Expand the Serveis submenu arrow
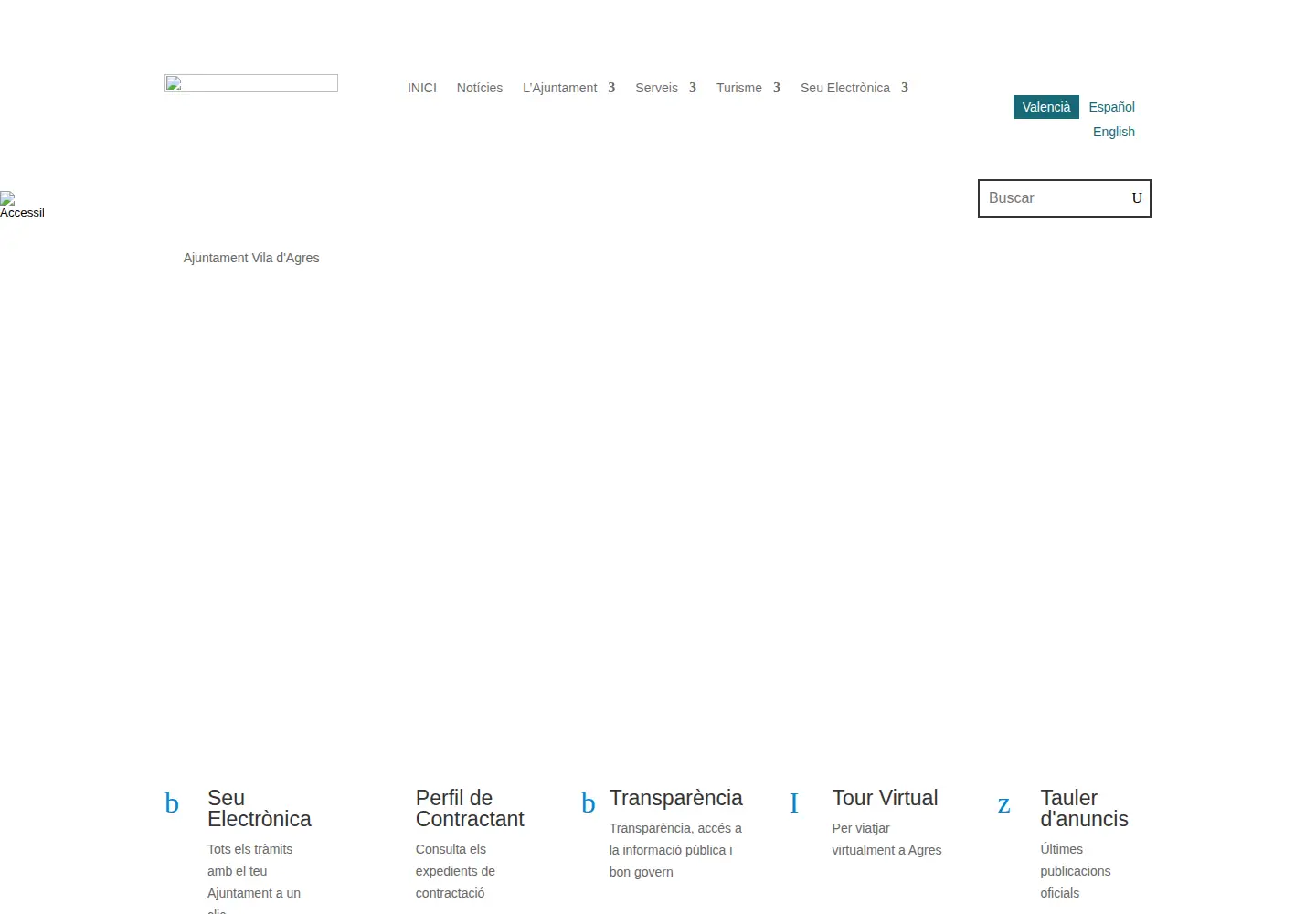This screenshot has height=914, width=1316. coord(693,88)
